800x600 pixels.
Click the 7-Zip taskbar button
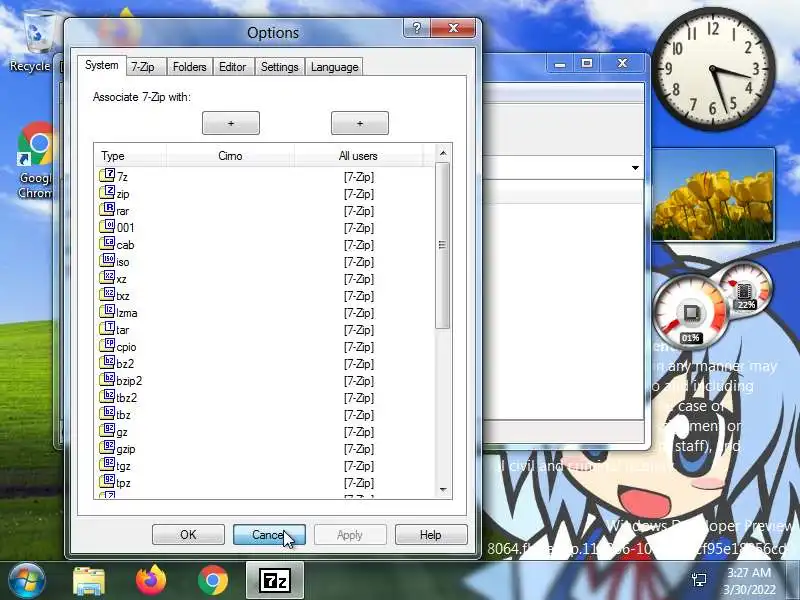pos(275,581)
